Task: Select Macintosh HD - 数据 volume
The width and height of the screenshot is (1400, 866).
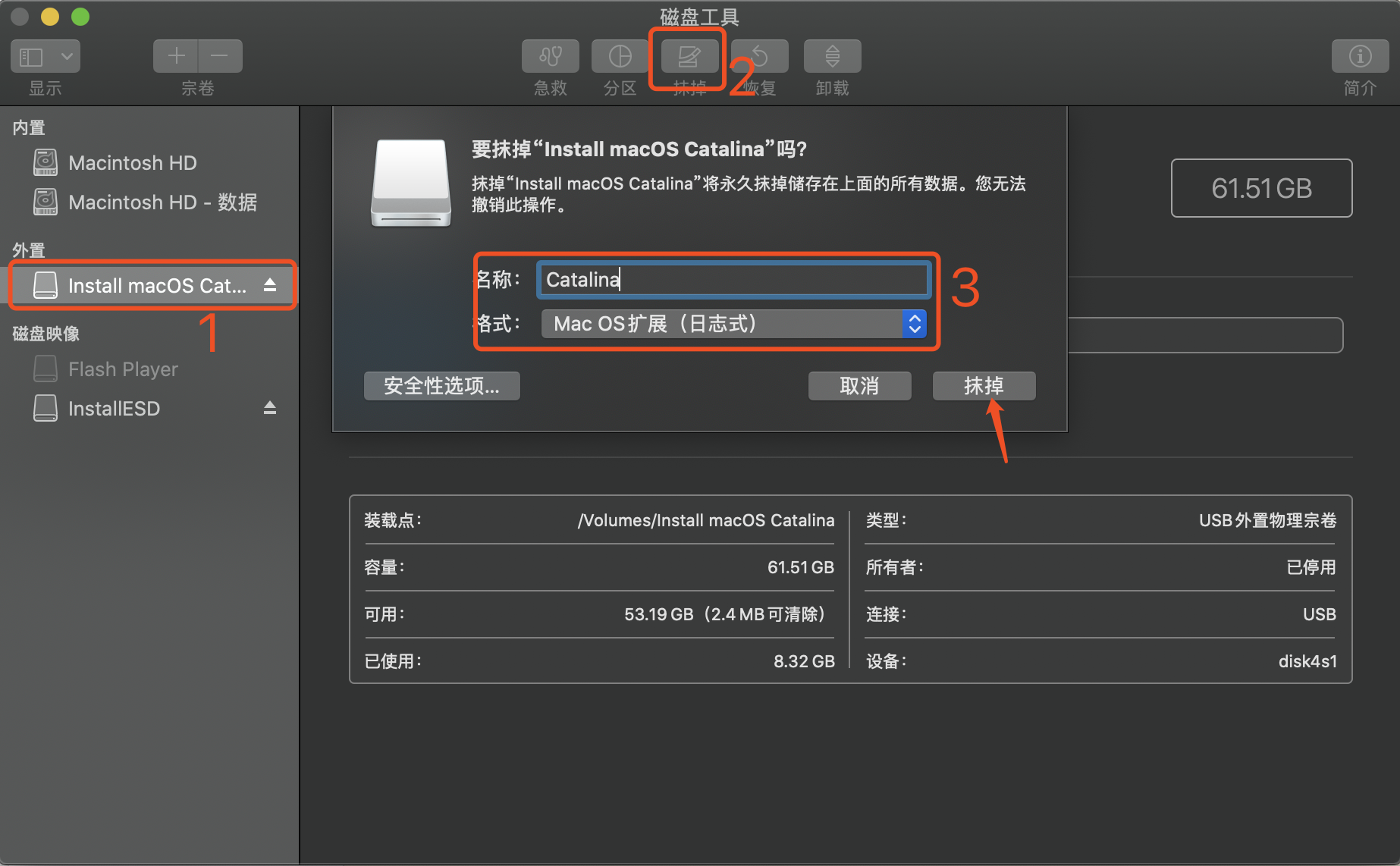Action: [162, 202]
